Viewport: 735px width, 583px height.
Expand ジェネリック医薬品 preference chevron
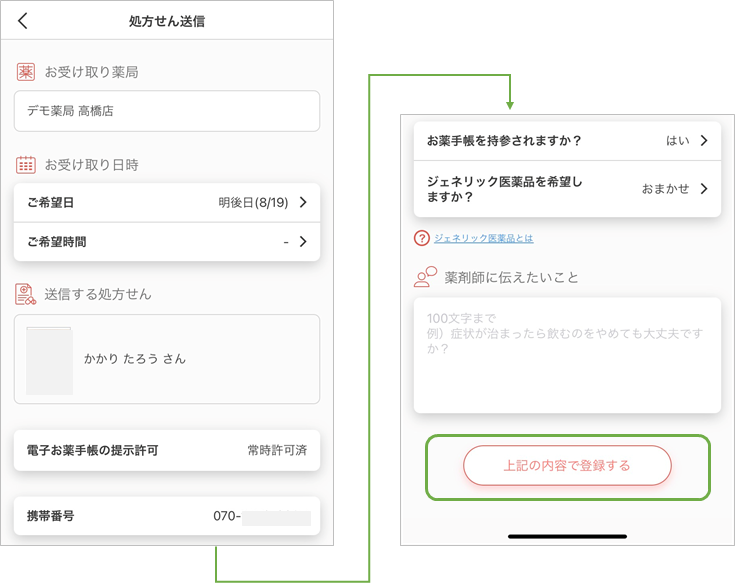(704, 189)
